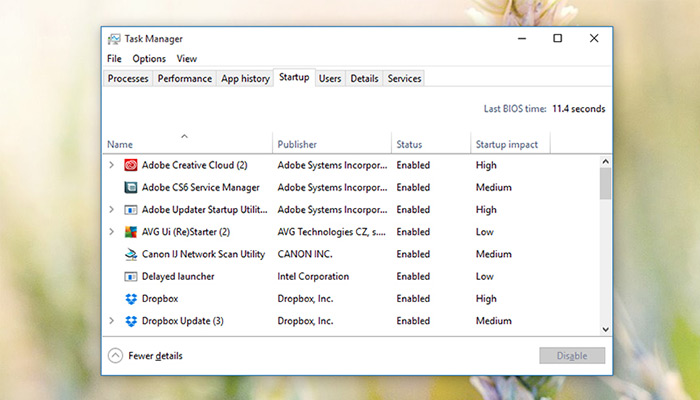Screen dimensions: 700x400
Task: Sort by the Startup impact column header
Action: click(511, 144)
